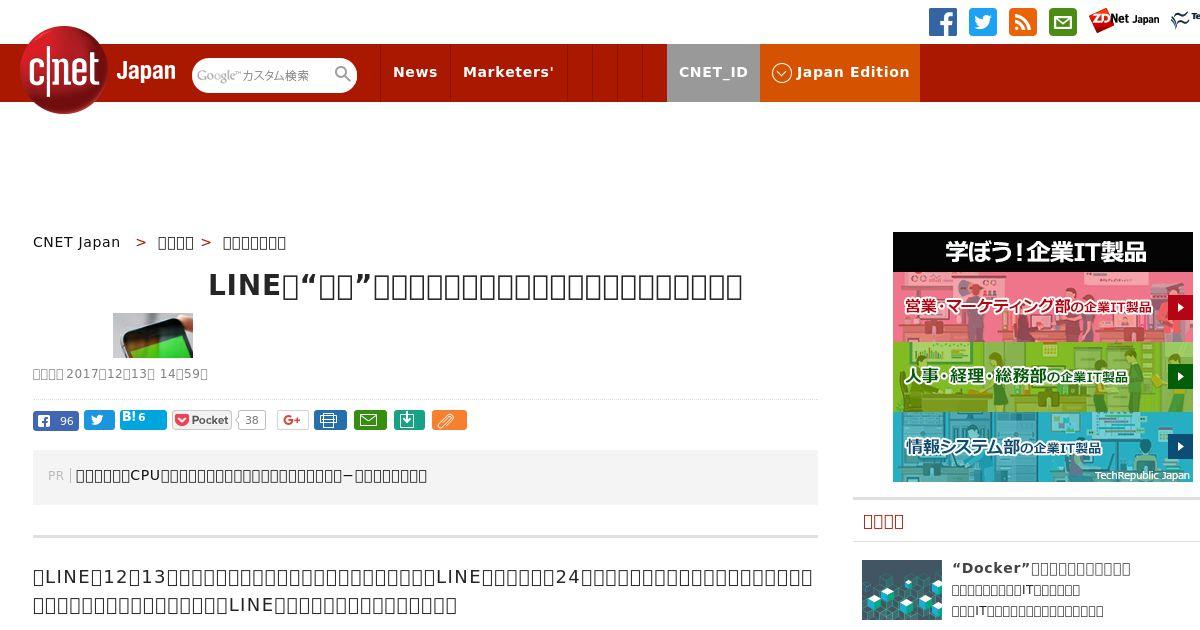Open the Marketers' menu
This screenshot has width=1200, height=630.
pyautogui.click(x=508, y=72)
